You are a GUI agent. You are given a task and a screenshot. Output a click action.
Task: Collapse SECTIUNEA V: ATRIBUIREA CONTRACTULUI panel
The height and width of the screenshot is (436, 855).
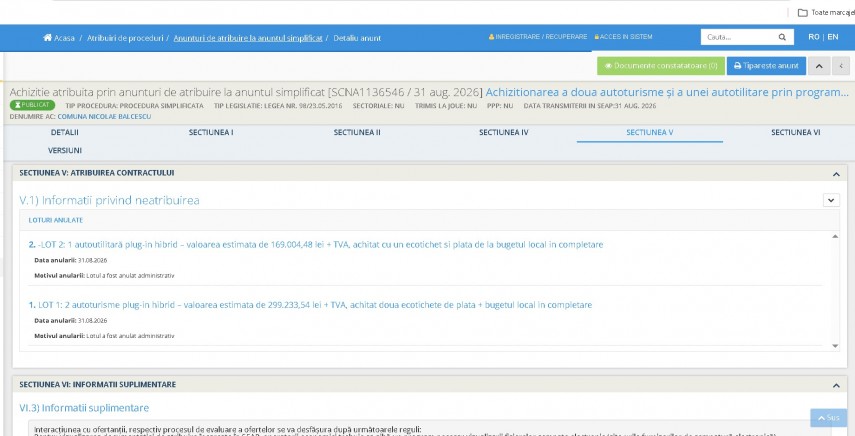click(x=836, y=174)
